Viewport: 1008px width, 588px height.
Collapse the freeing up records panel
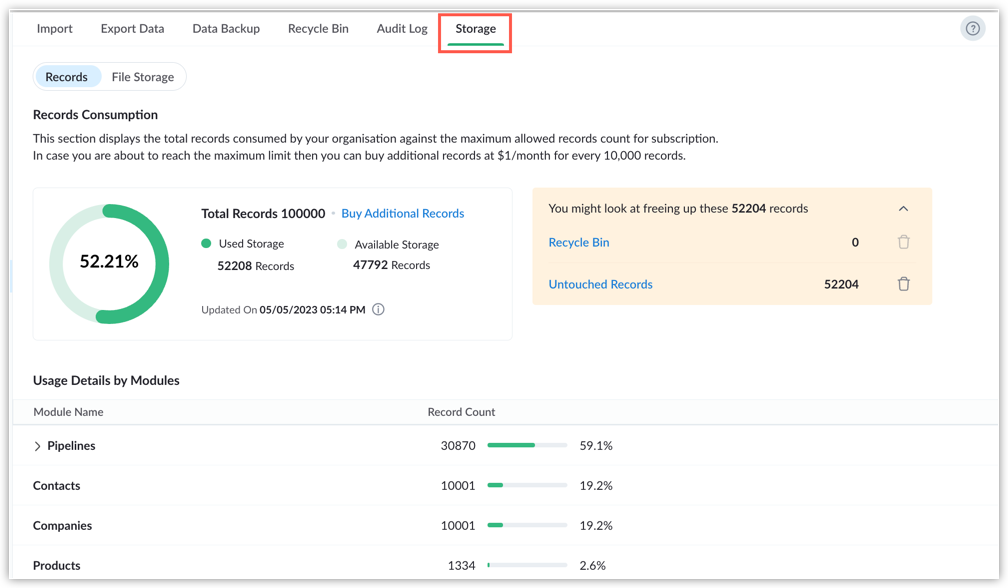(903, 209)
